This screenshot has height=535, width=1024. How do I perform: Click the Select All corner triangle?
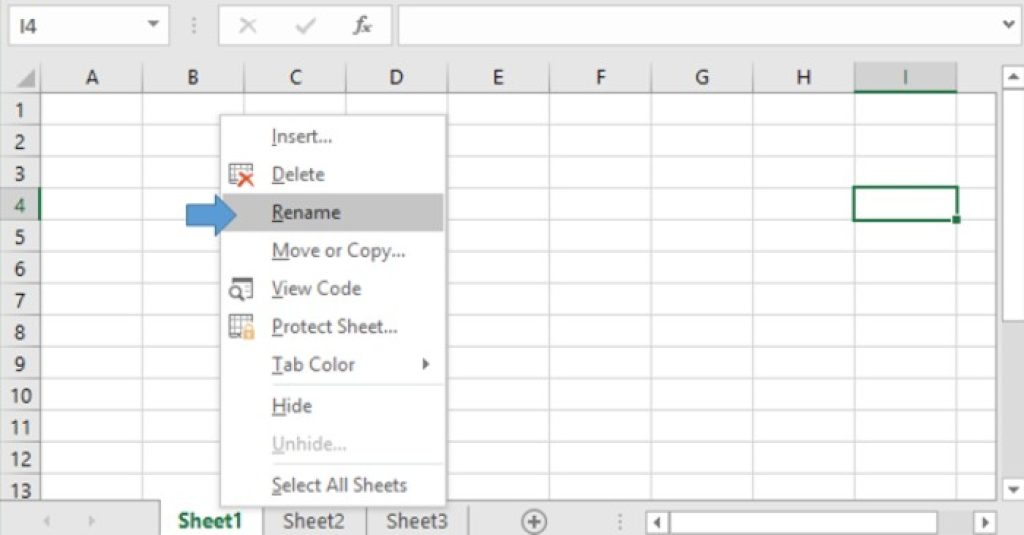click(27, 78)
